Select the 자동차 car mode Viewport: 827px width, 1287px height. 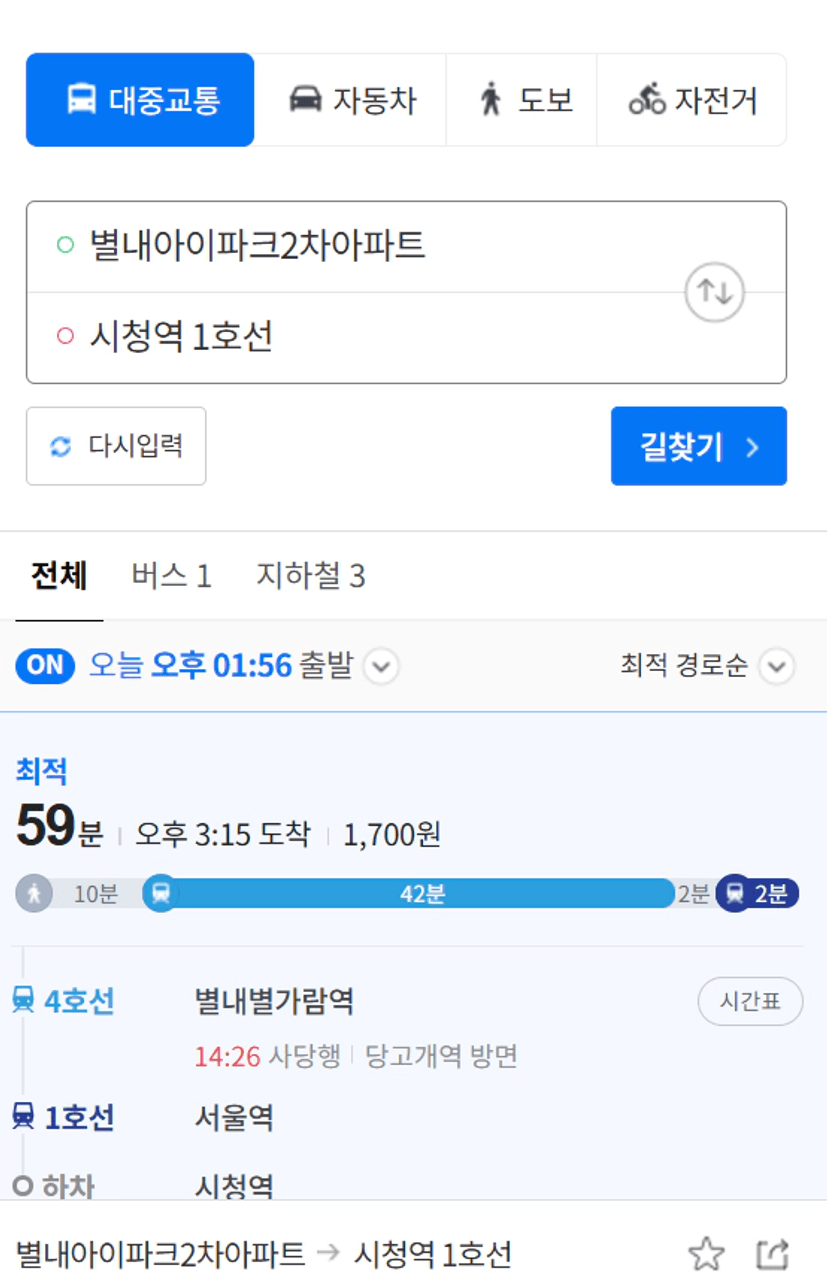[x=351, y=100]
